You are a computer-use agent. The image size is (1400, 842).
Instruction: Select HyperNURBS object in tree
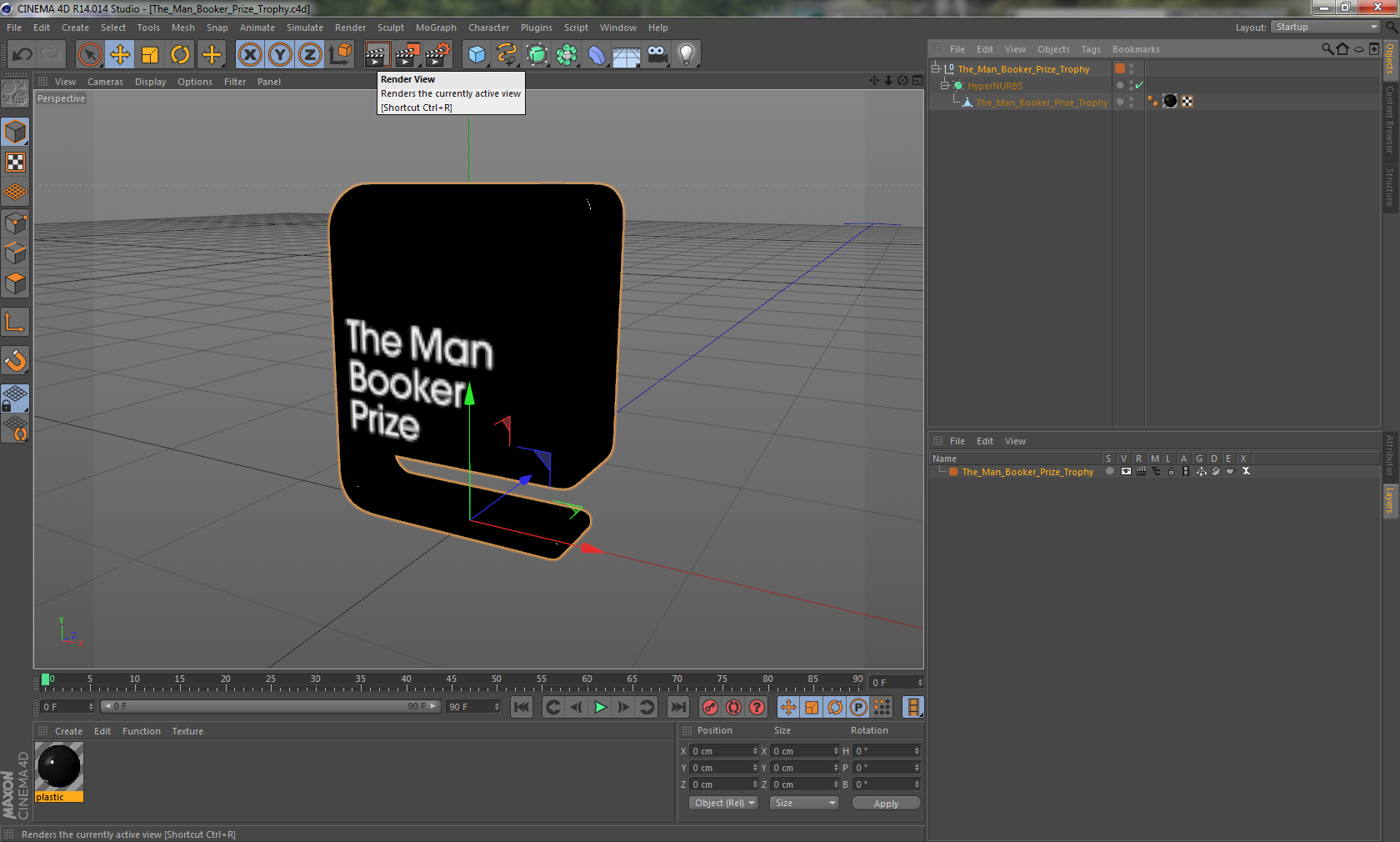pos(994,86)
